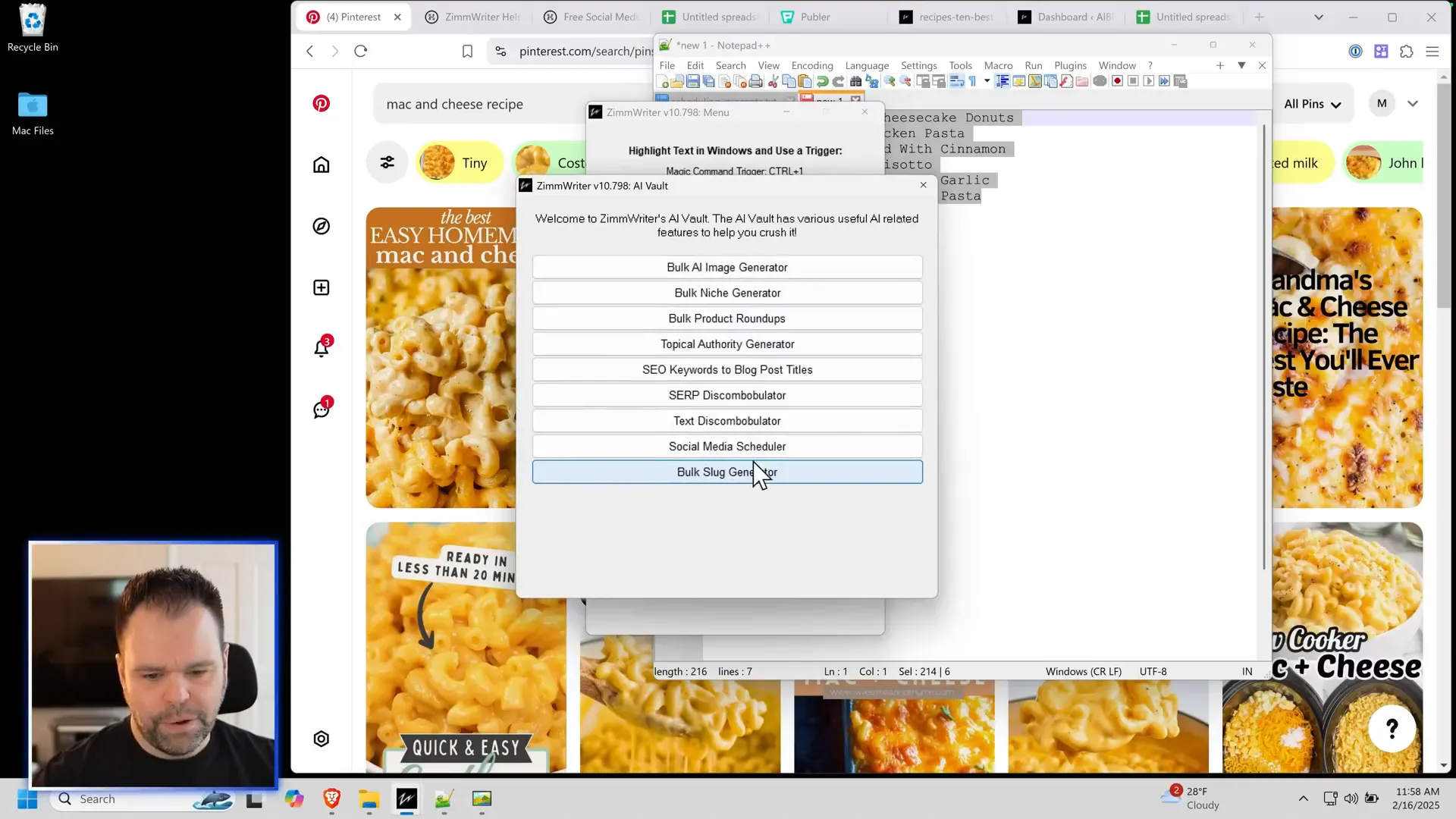Click the New file icon in Notepad++ toolbar

pyautogui.click(x=662, y=81)
